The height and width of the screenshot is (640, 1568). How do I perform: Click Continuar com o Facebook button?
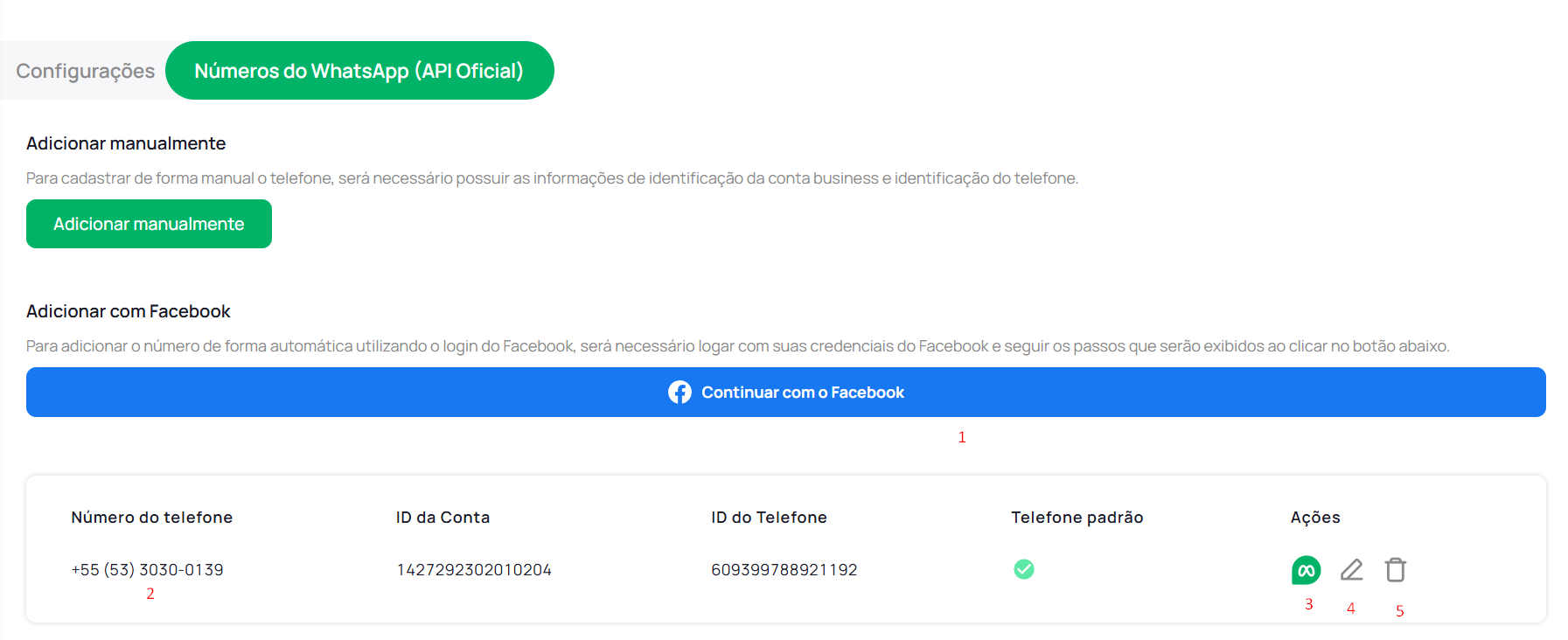coord(785,393)
